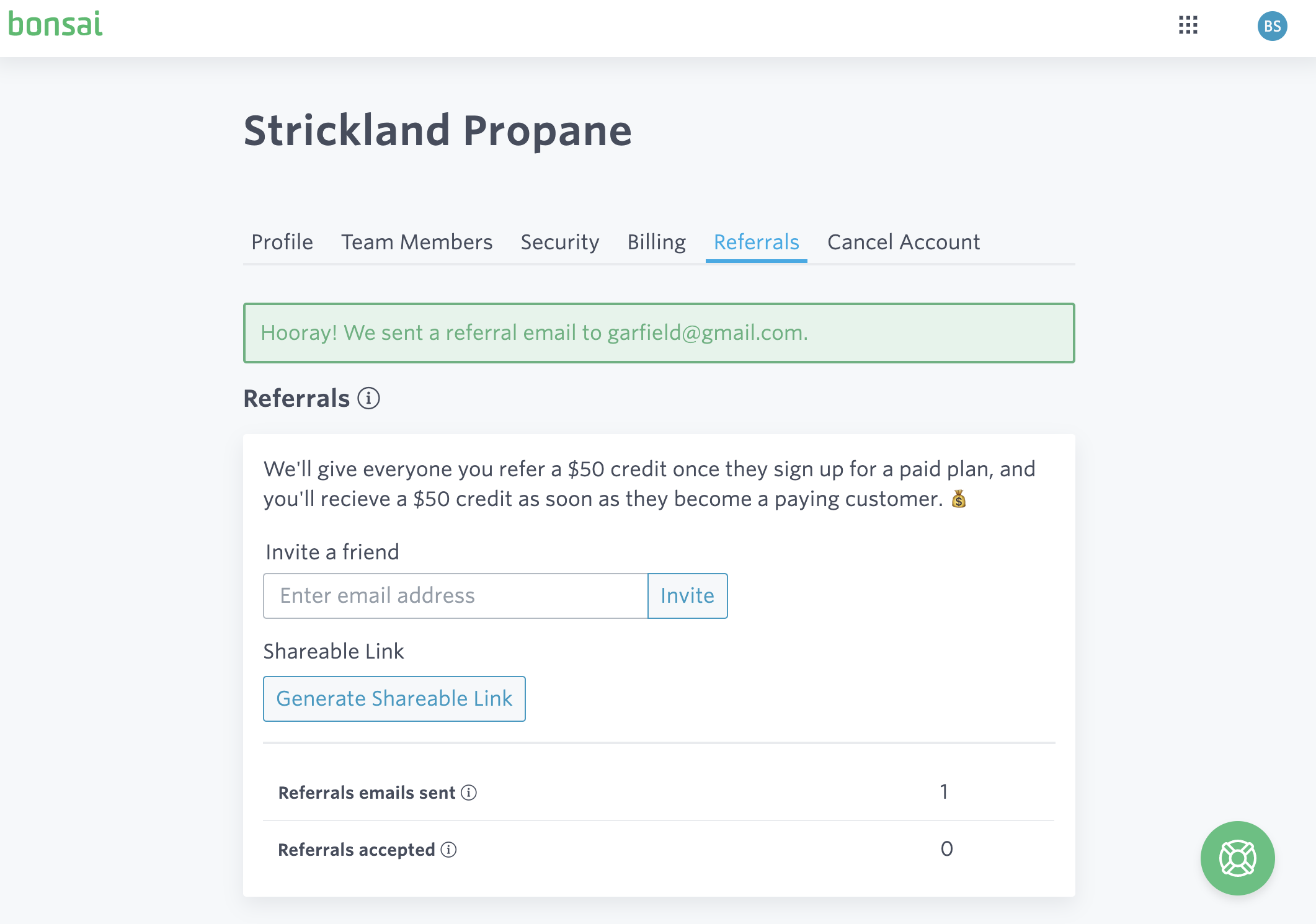Click the info icon beside Referrals emails sent
1316x924 pixels.
point(469,793)
